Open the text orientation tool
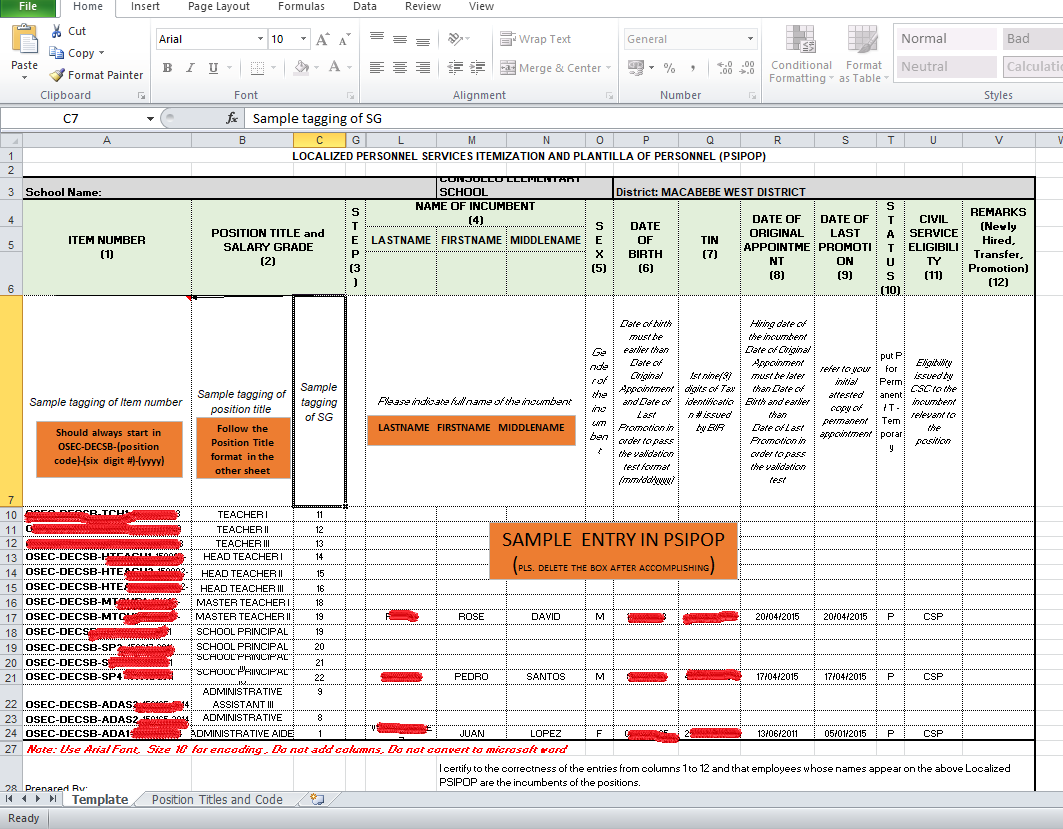This screenshot has width=1063, height=829. [x=456, y=39]
